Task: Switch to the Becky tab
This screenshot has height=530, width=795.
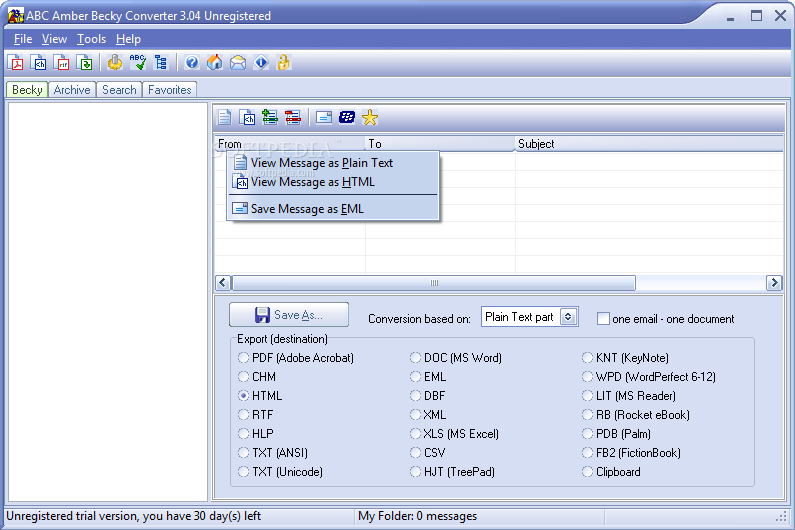Action: [x=27, y=90]
